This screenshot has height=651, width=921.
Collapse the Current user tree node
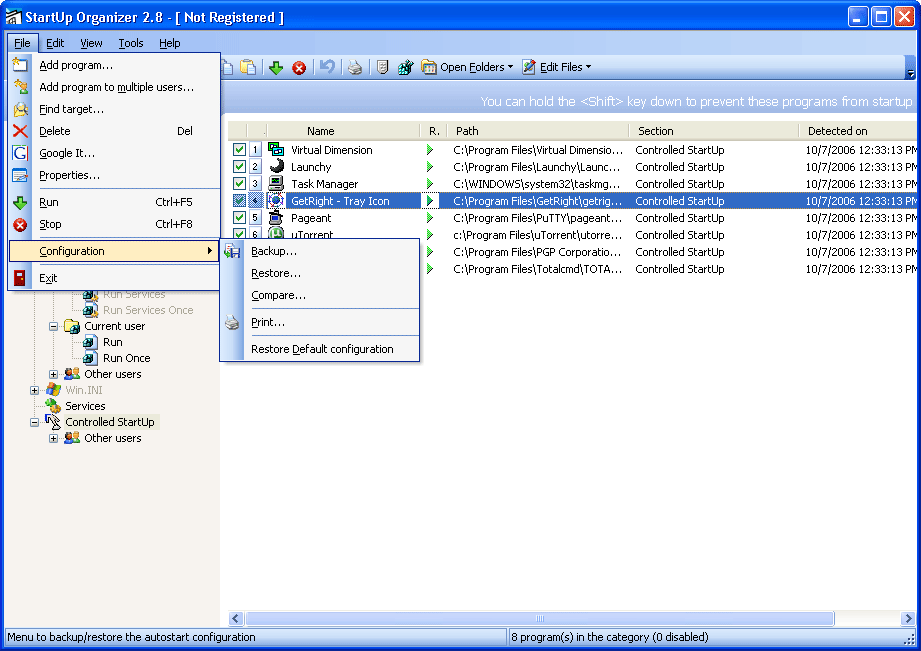(x=53, y=326)
